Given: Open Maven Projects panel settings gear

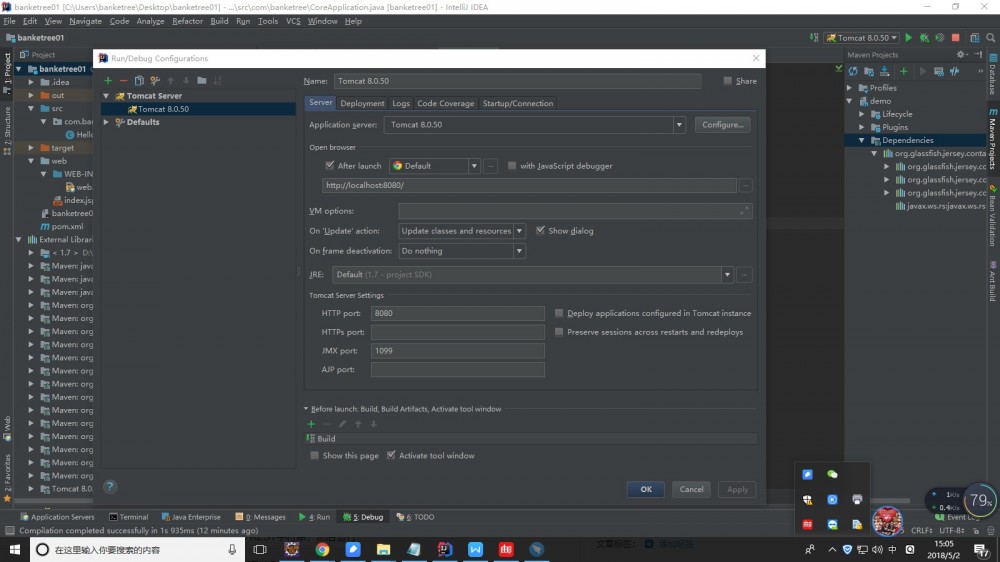Looking at the screenshot, I should coord(961,55).
